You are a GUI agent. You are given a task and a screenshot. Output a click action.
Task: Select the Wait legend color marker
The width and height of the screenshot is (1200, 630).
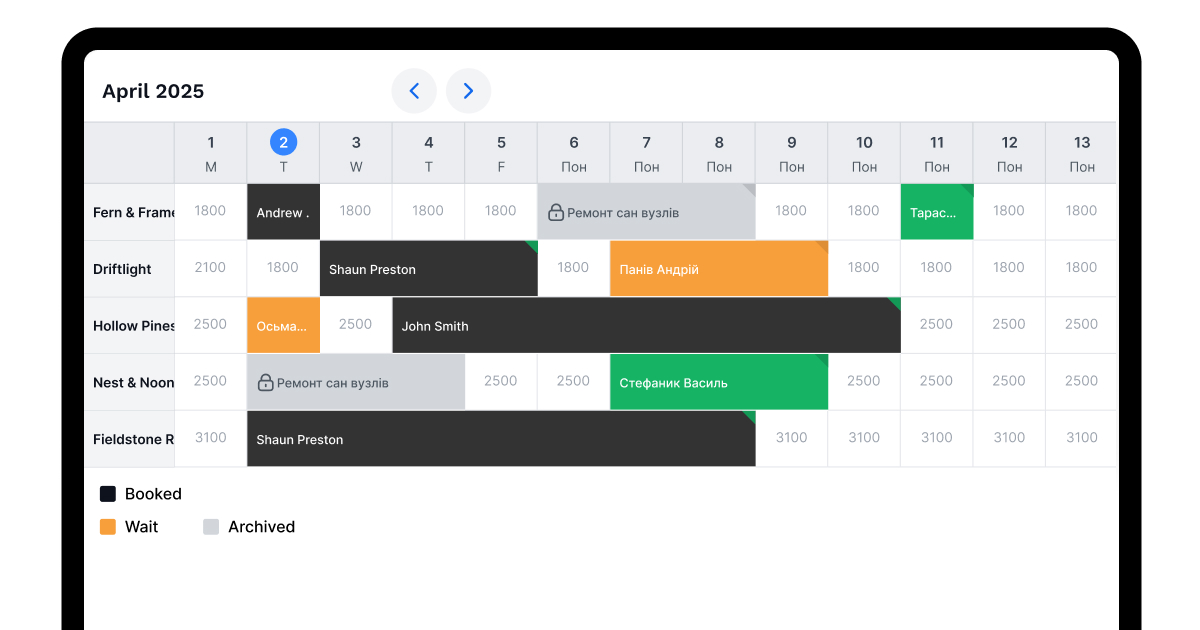(107, 526)
